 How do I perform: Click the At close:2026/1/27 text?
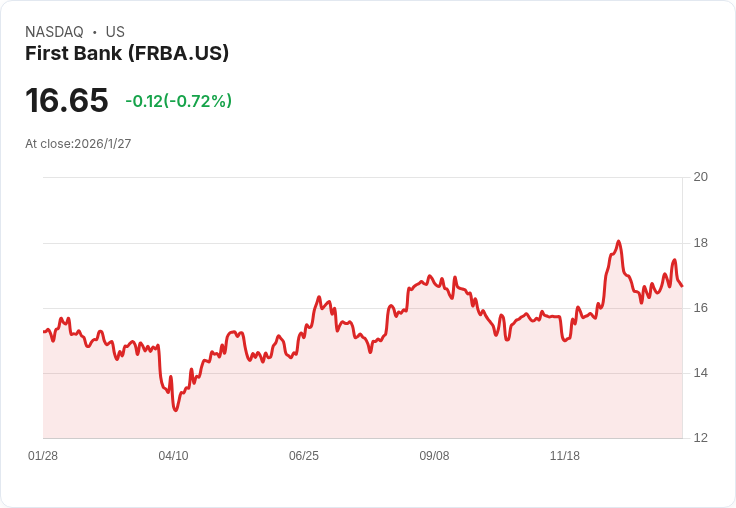78,144
